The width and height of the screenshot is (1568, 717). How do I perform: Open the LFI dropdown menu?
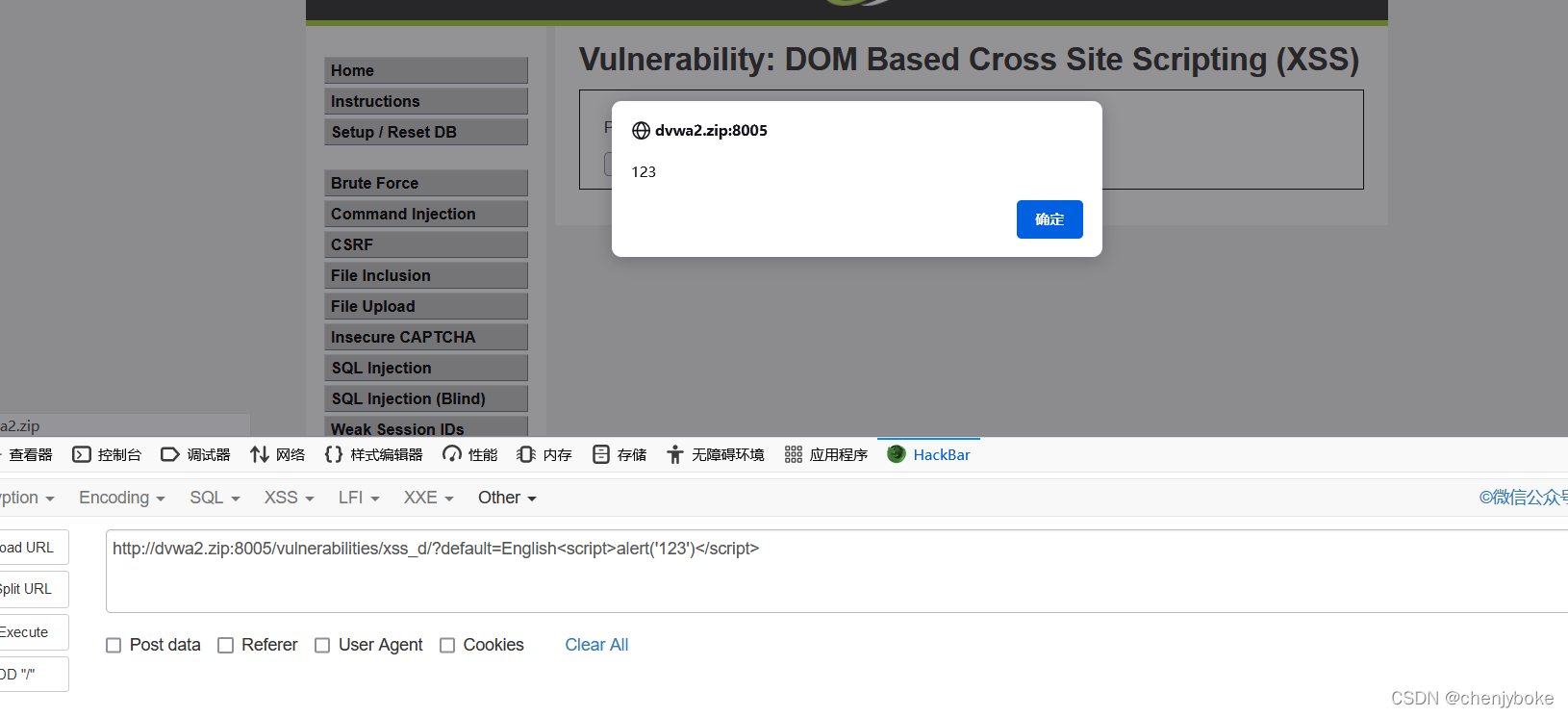(359, 498)
